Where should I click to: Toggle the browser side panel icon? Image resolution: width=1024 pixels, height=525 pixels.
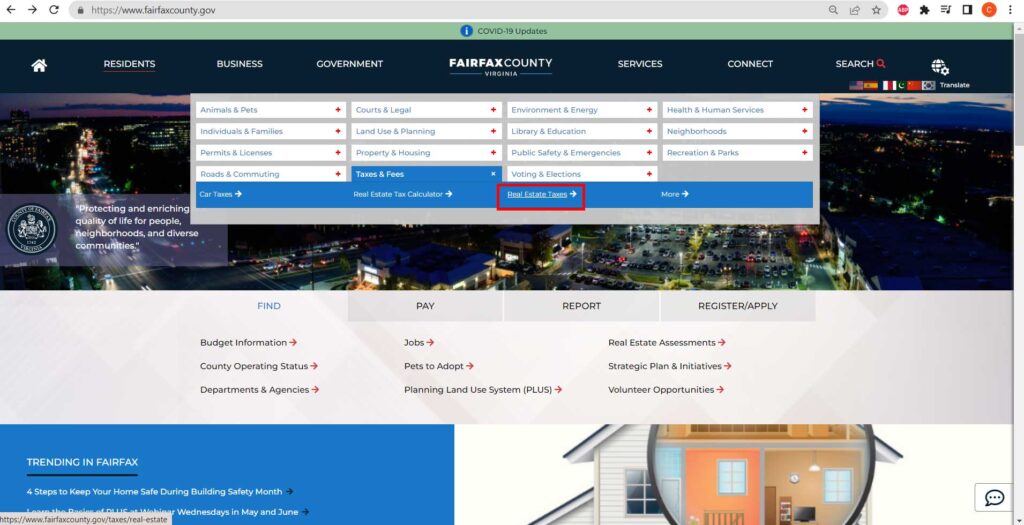[967, 10]
